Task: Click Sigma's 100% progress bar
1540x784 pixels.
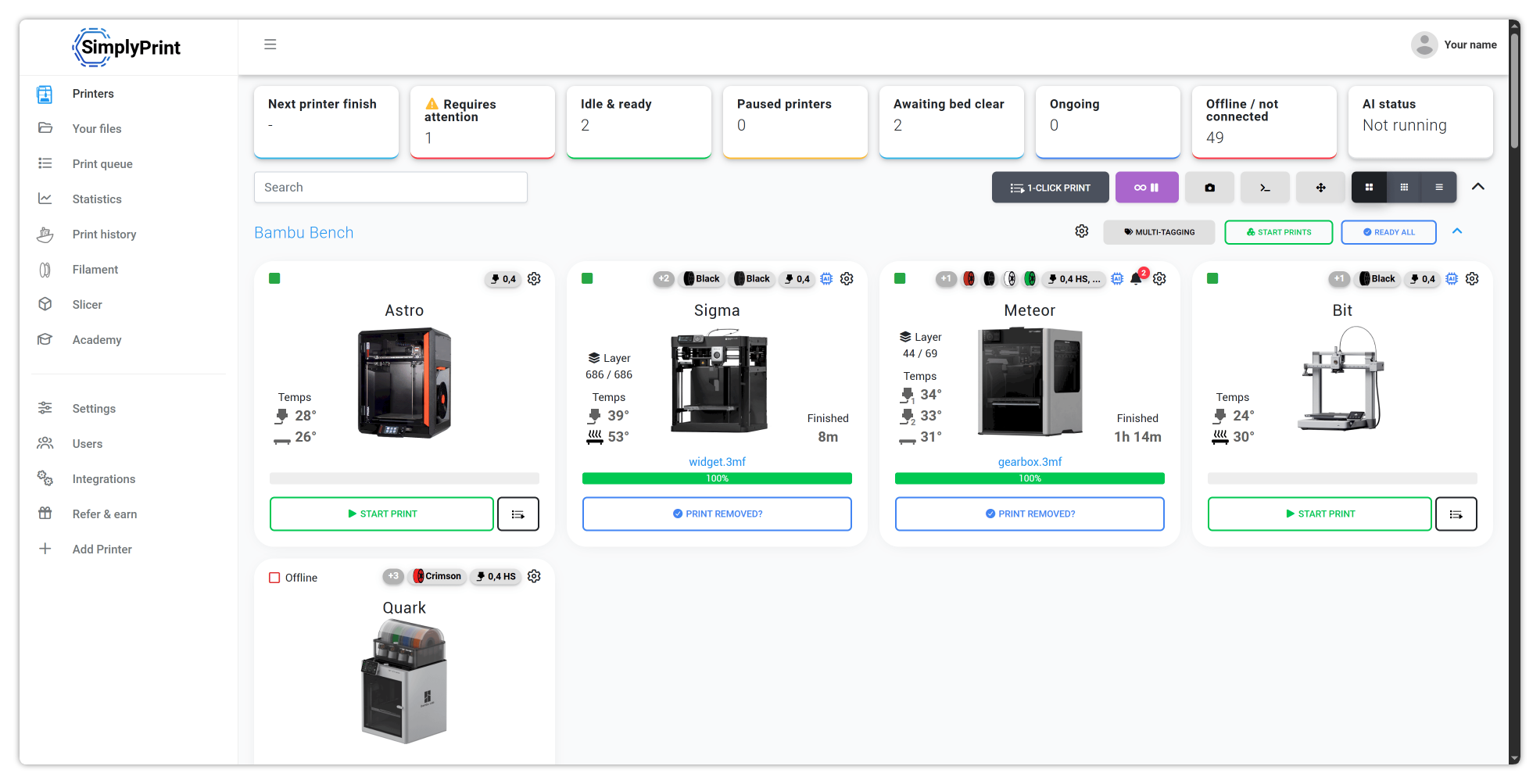Action: [x=717, y=478]
